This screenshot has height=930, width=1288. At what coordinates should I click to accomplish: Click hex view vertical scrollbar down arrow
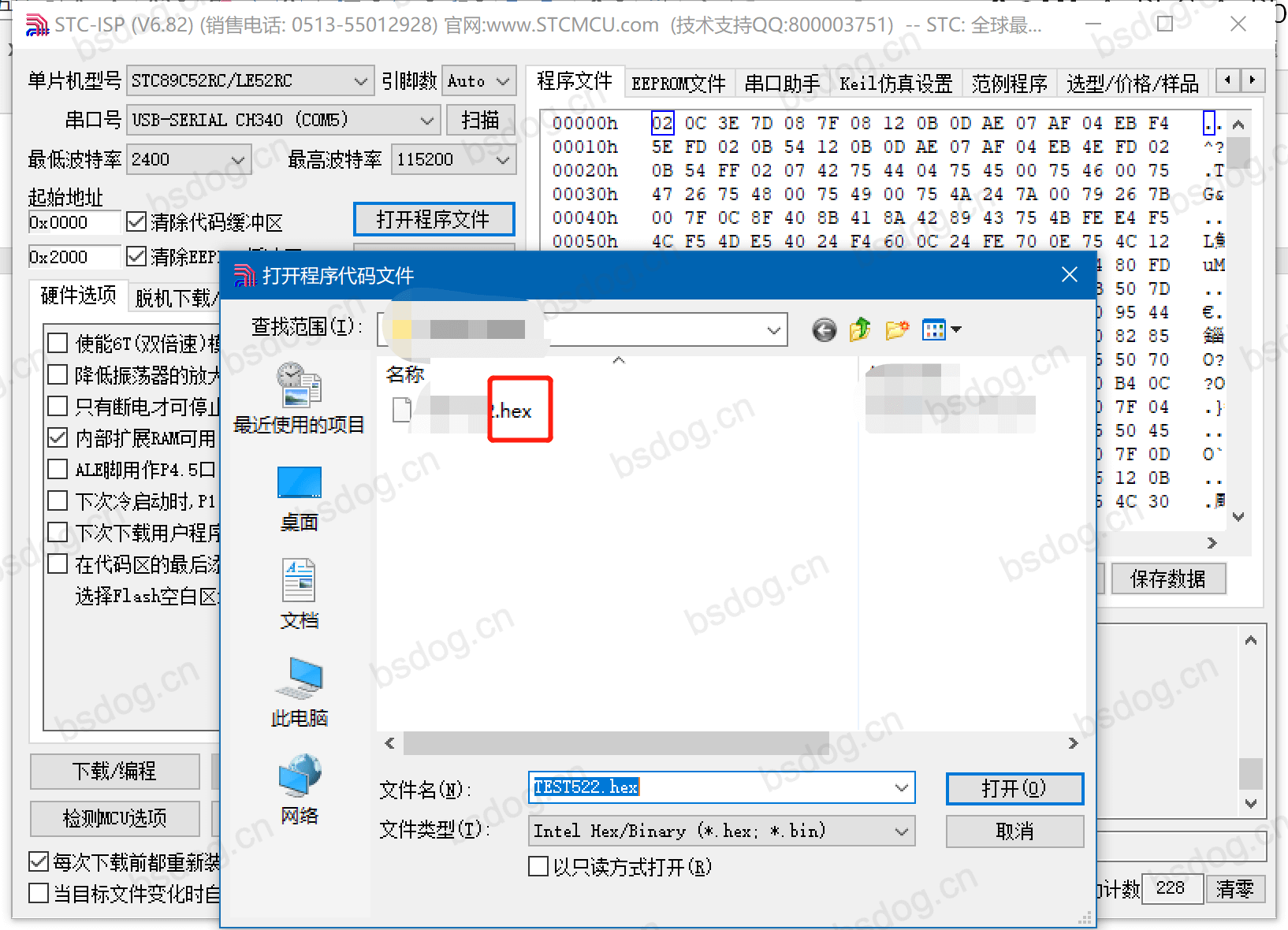1238,517
